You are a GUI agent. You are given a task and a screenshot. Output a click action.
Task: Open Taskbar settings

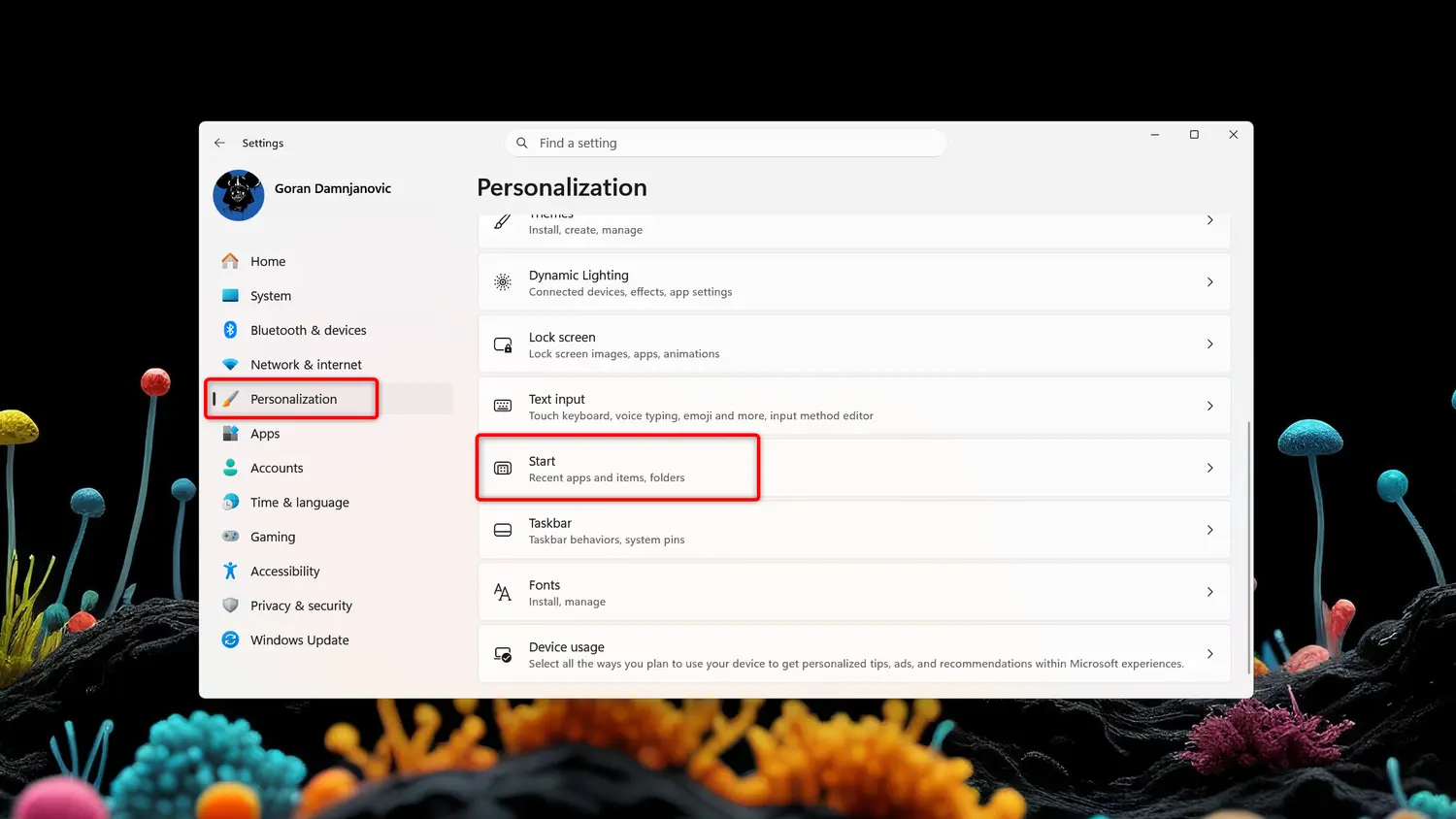click(x=854, y=530)
